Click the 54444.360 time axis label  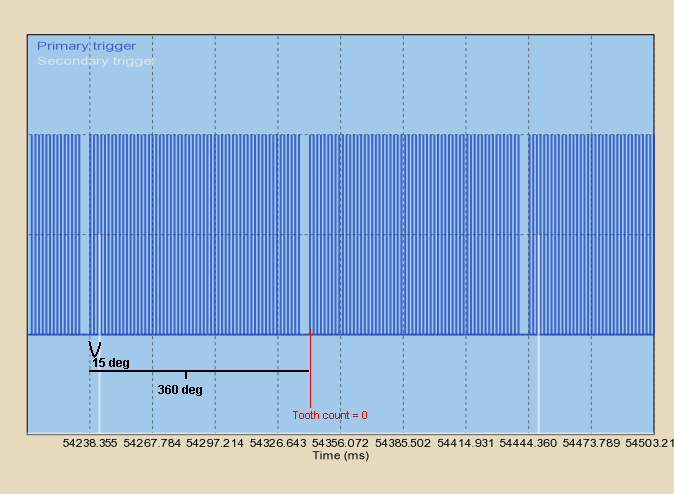coord(528,442)
